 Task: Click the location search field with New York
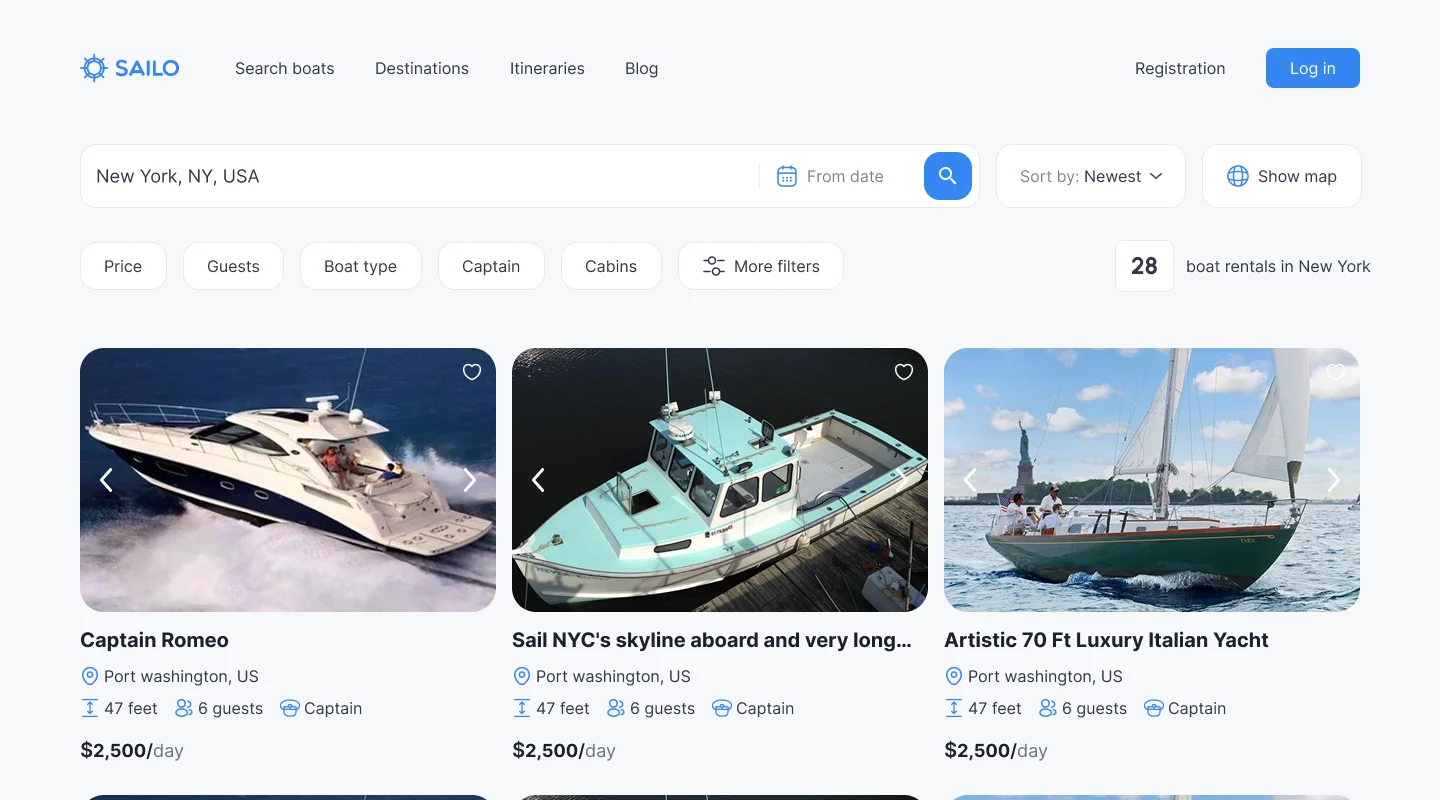coord(420,176)
